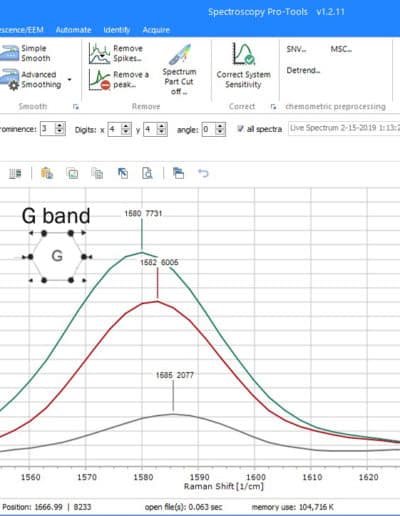Choose the Remove a peak tool
Screen dimensions: 400x516
[119, 79]
